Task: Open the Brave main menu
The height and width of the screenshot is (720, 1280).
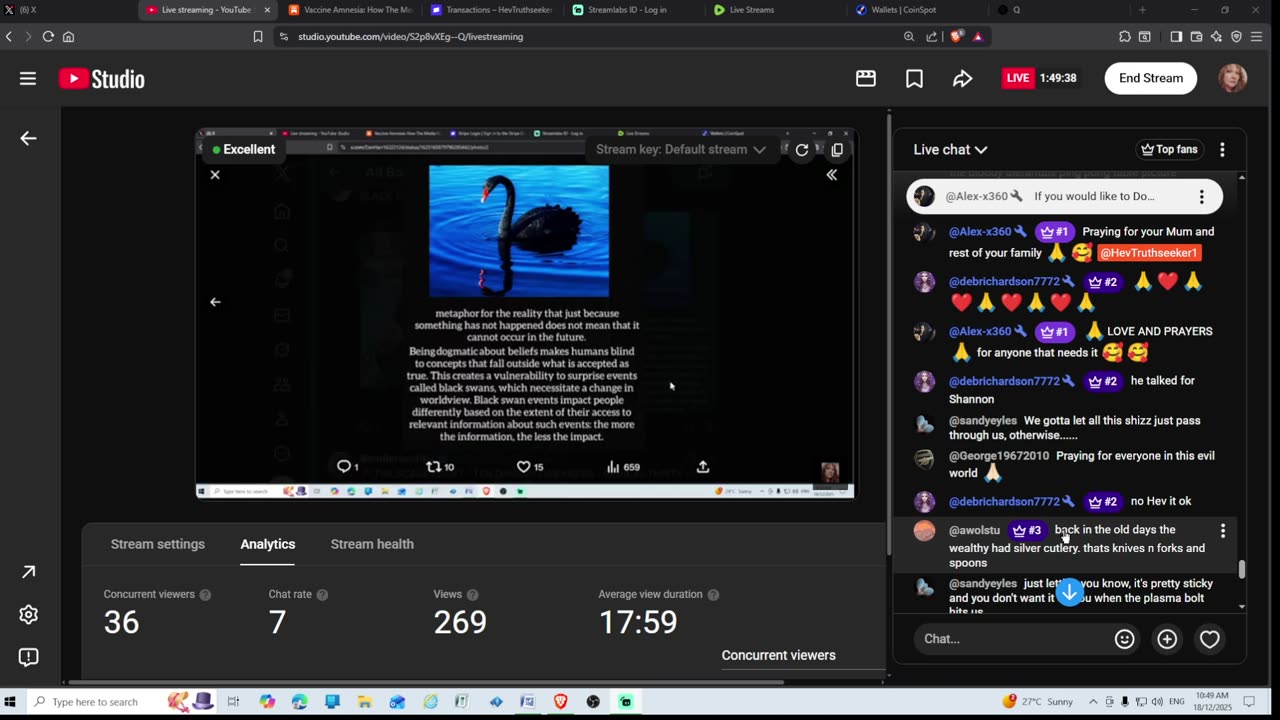Action: click(1258, 37)
